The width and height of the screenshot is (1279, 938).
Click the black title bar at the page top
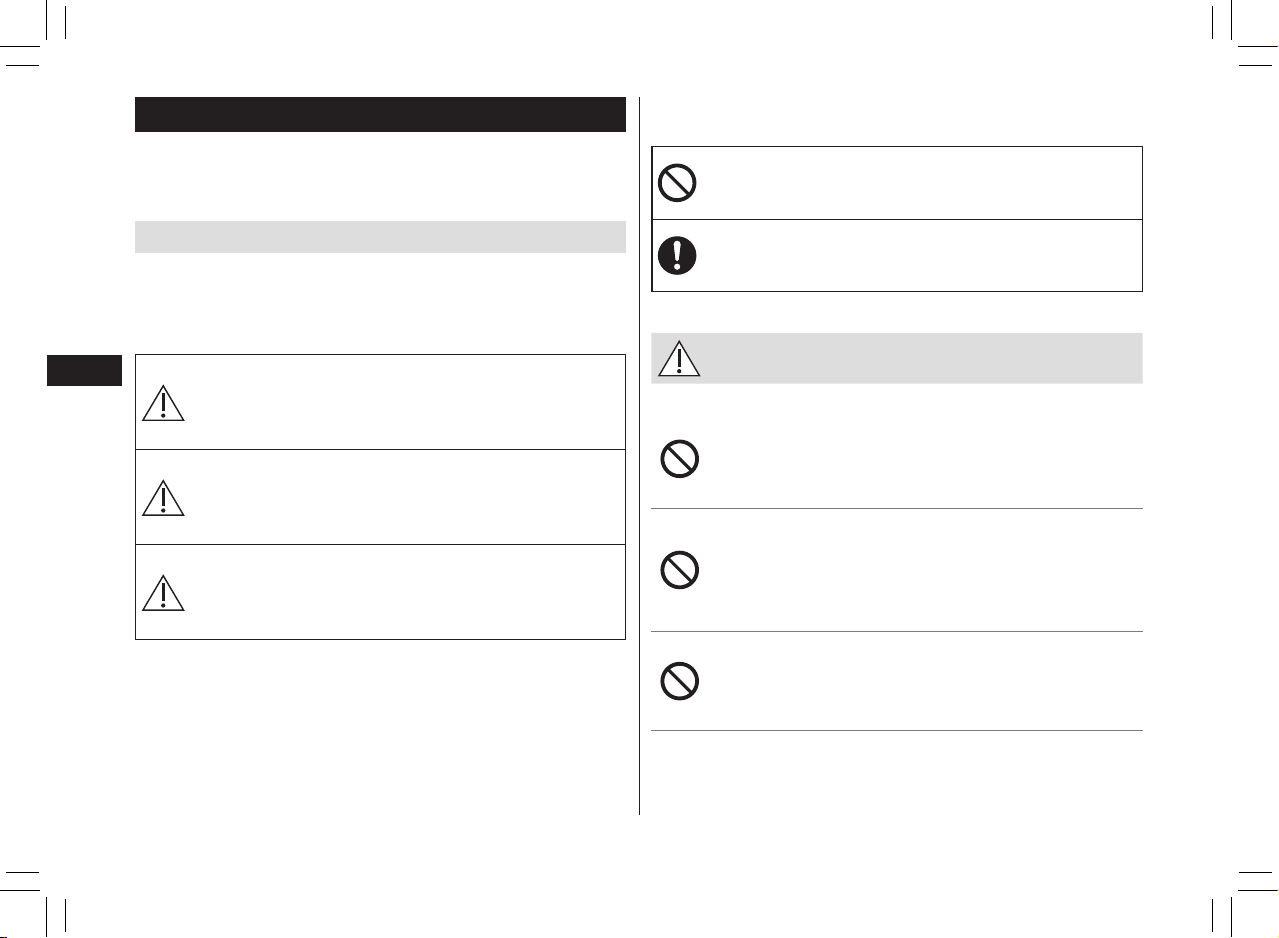point(380,115)
